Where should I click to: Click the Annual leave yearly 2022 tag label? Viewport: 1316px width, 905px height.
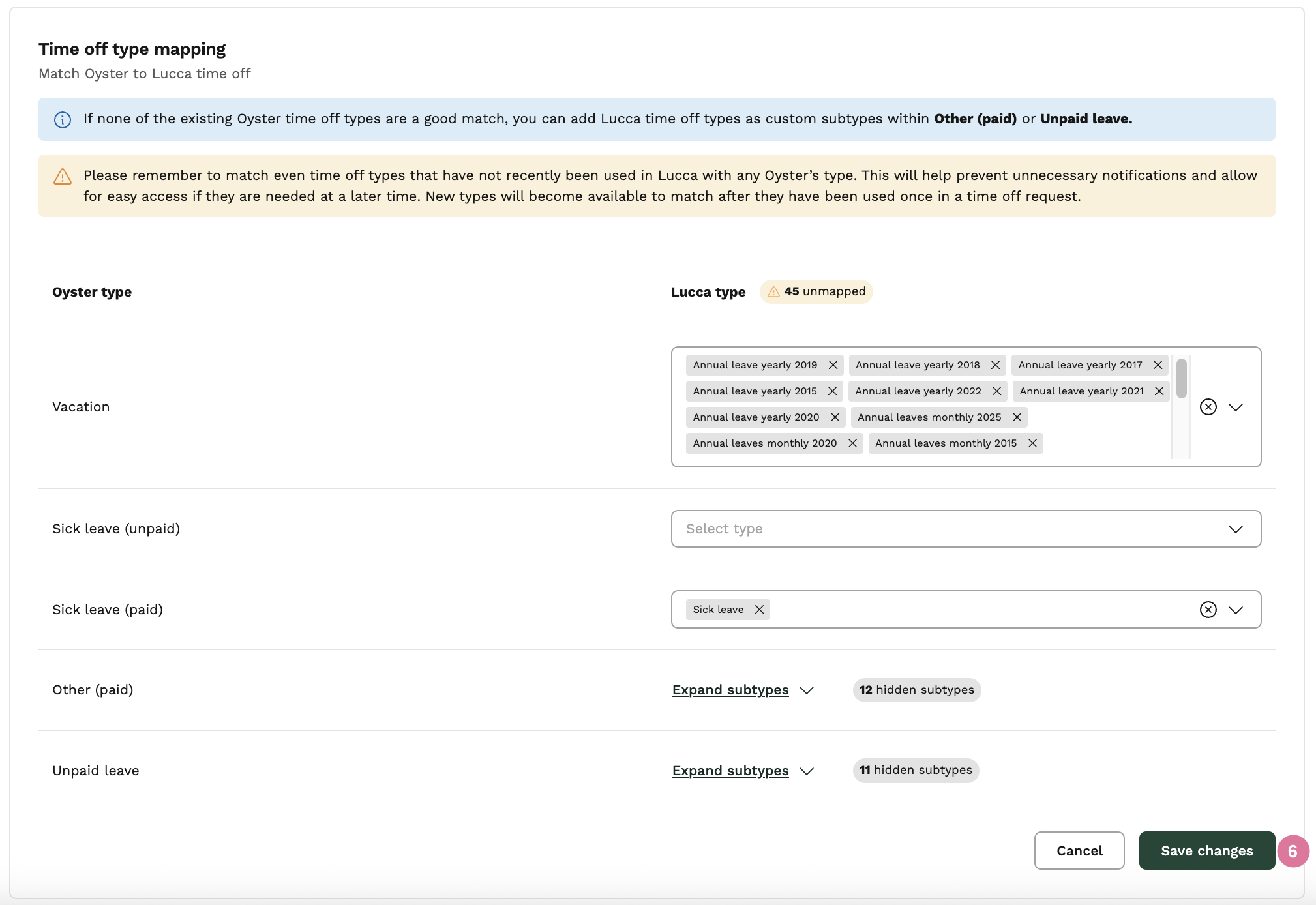coord(918,391)
